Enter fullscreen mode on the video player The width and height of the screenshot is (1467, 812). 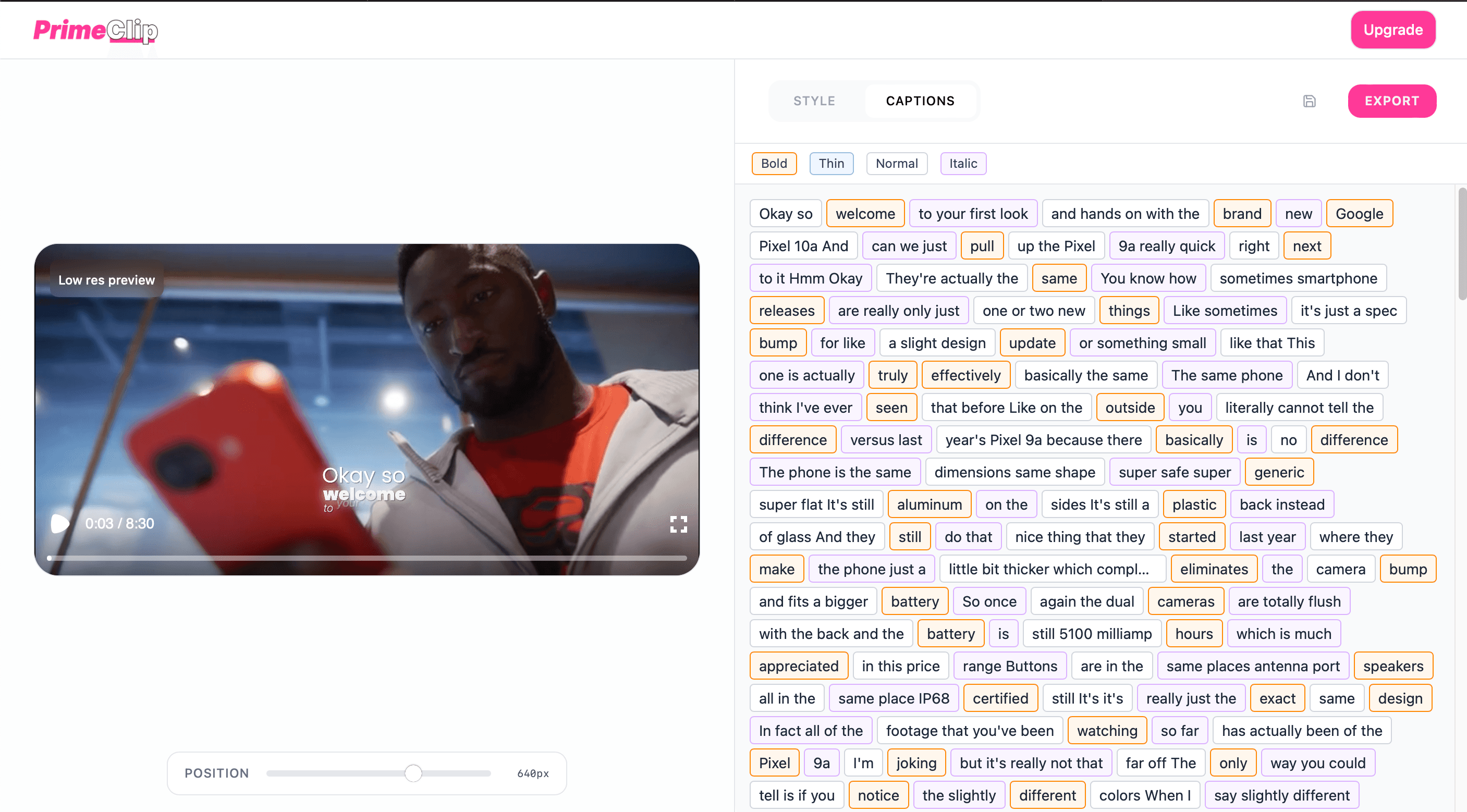678,524
